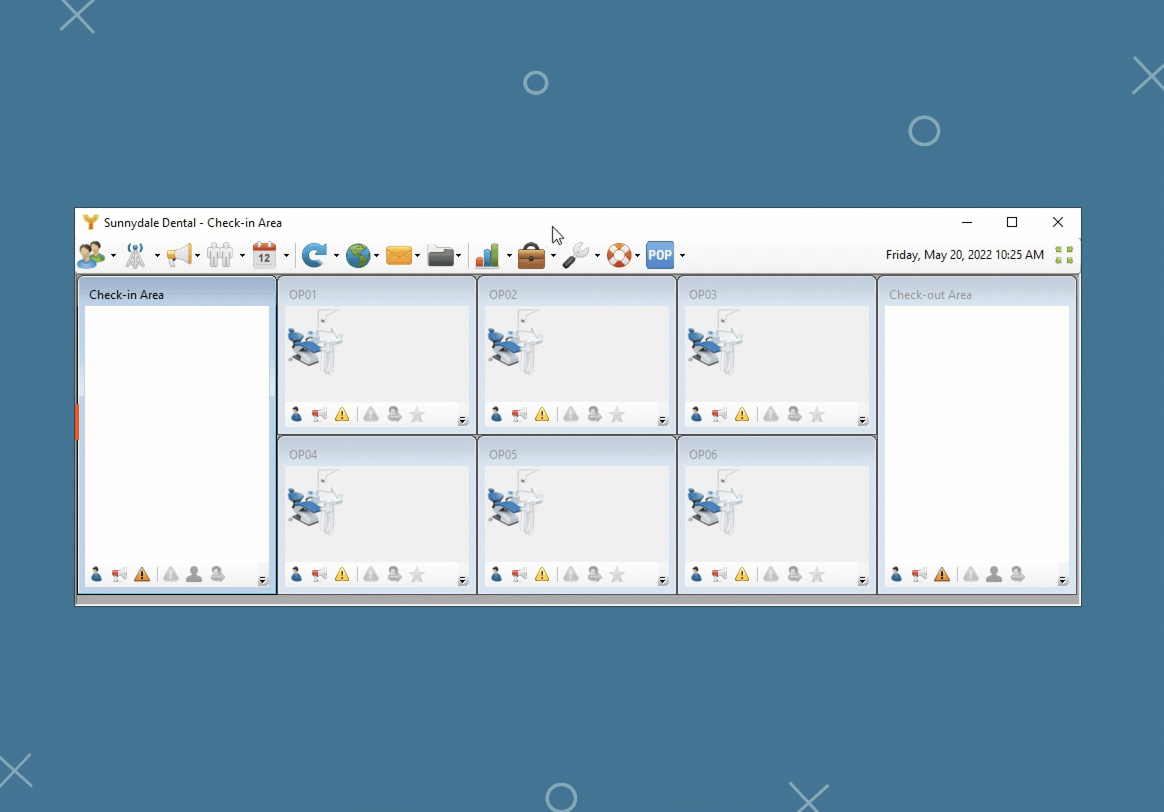Open the wrench settings tool icon
The width and height of the screenshot is (1164, 812).
tap(575, 255)
